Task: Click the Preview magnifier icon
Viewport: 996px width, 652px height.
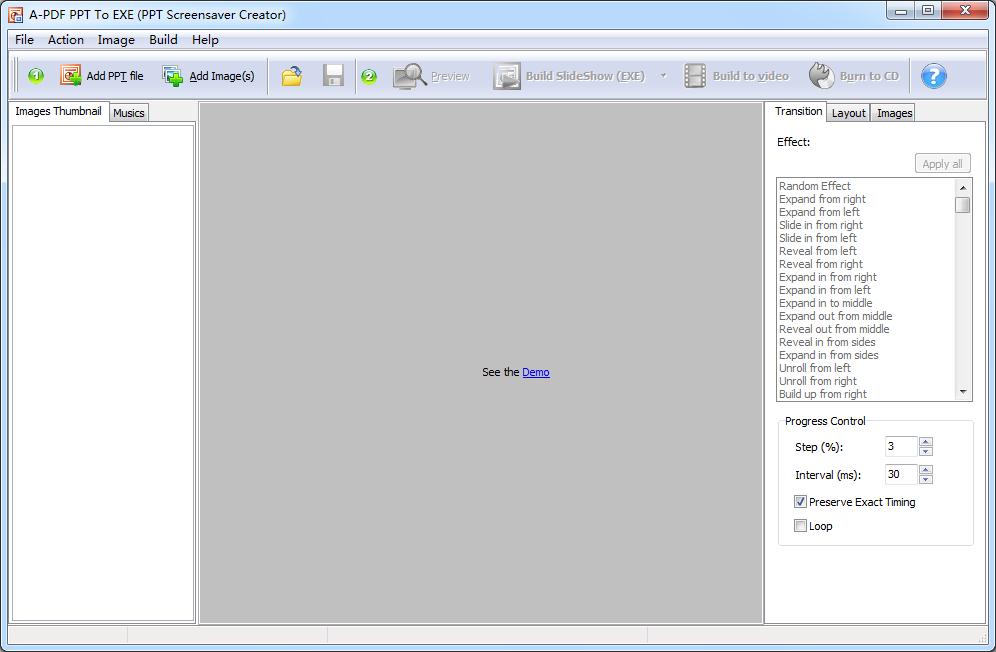Action: point(410,76)
